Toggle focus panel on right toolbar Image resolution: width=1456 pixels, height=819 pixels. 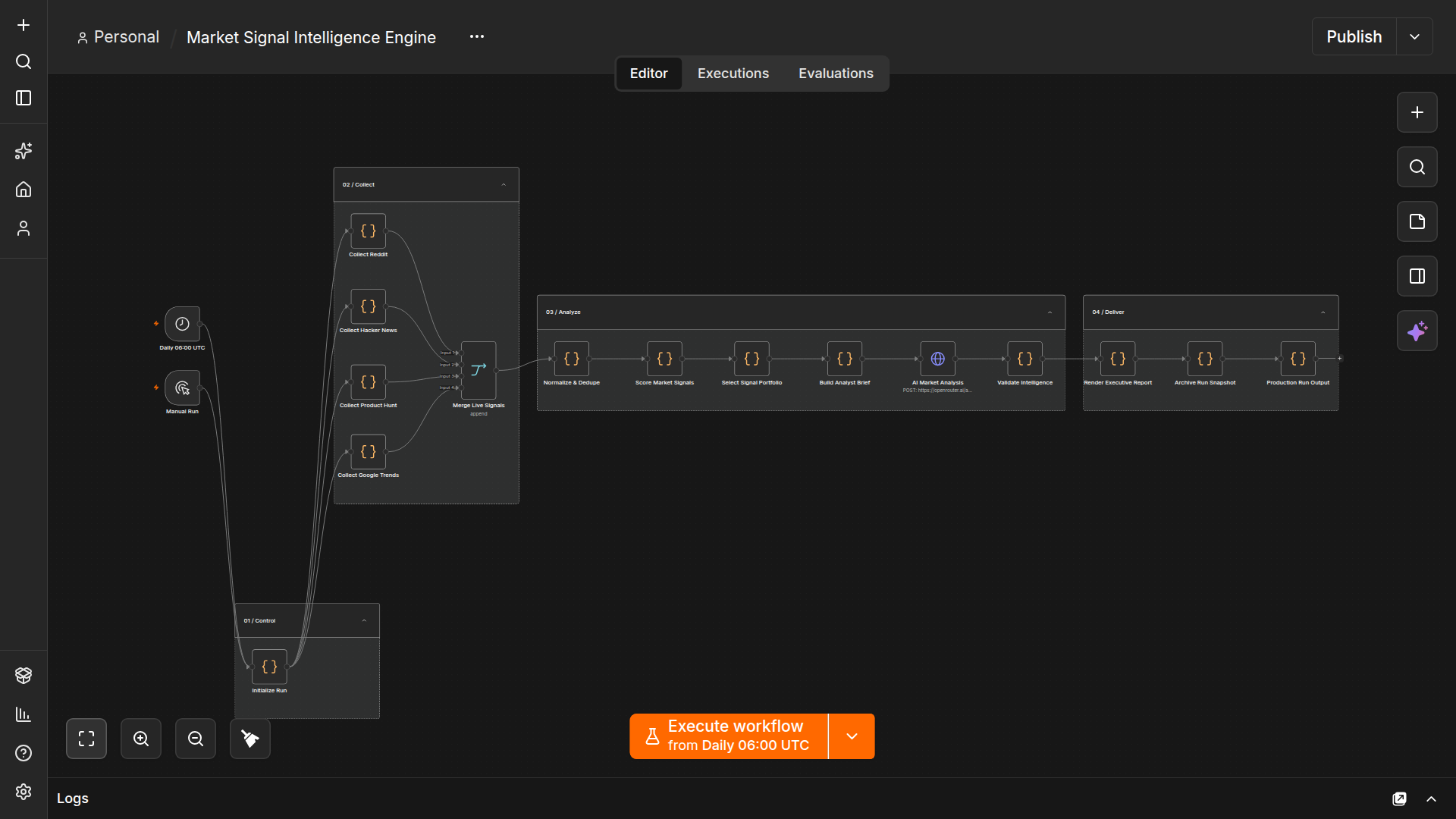[1417, 276]
